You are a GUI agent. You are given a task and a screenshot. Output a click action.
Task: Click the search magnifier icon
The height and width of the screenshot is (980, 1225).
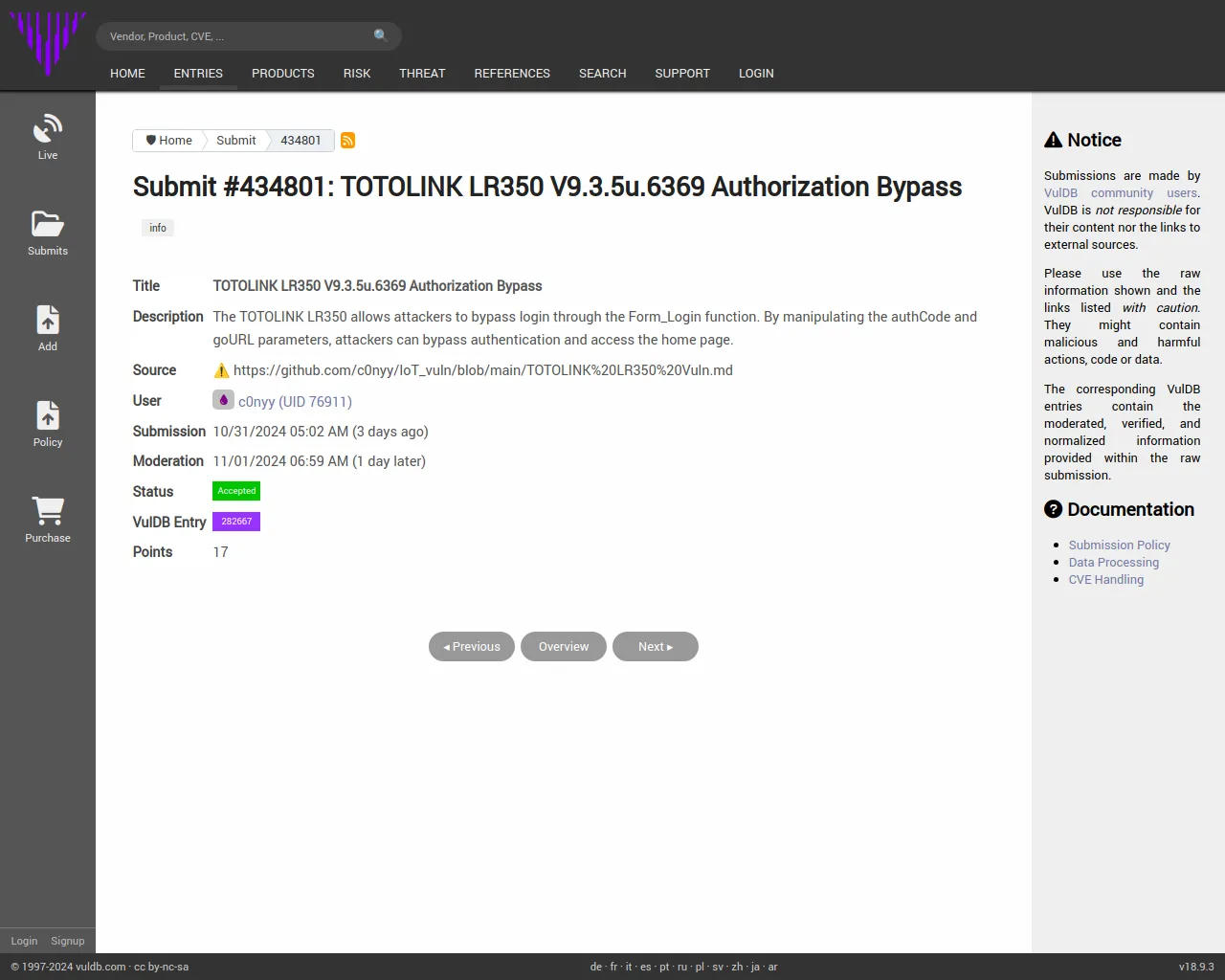tap(381, 35)
